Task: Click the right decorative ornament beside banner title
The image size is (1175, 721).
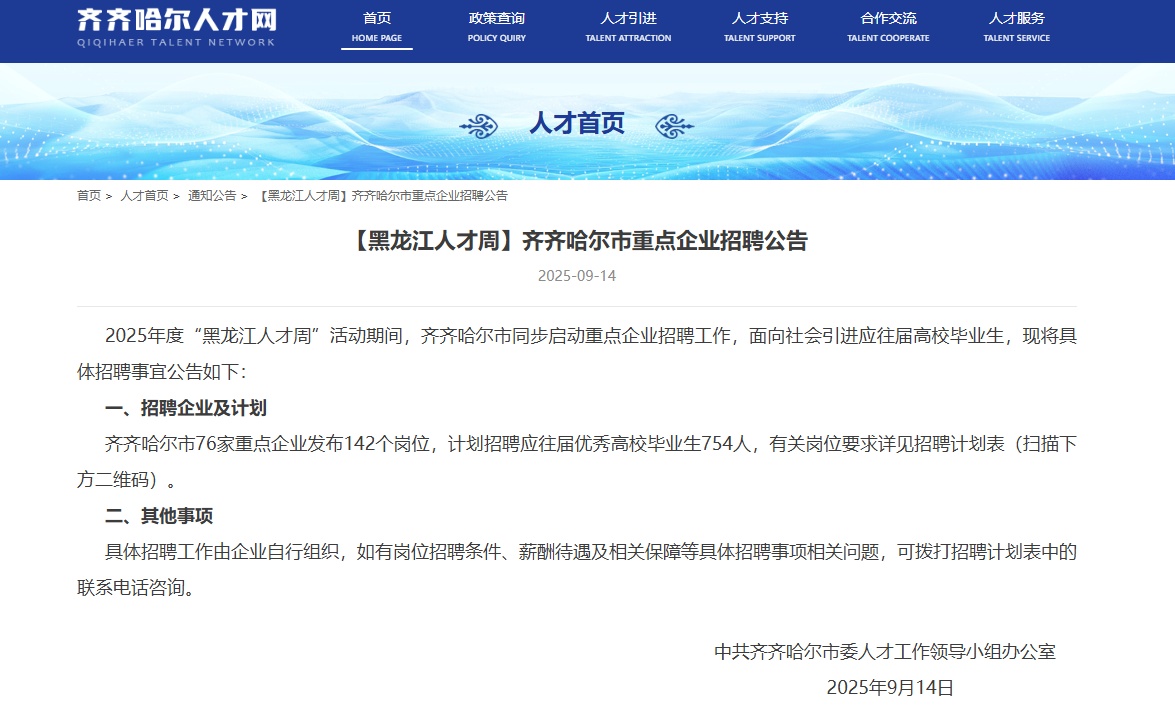Action: click(674, 125)
